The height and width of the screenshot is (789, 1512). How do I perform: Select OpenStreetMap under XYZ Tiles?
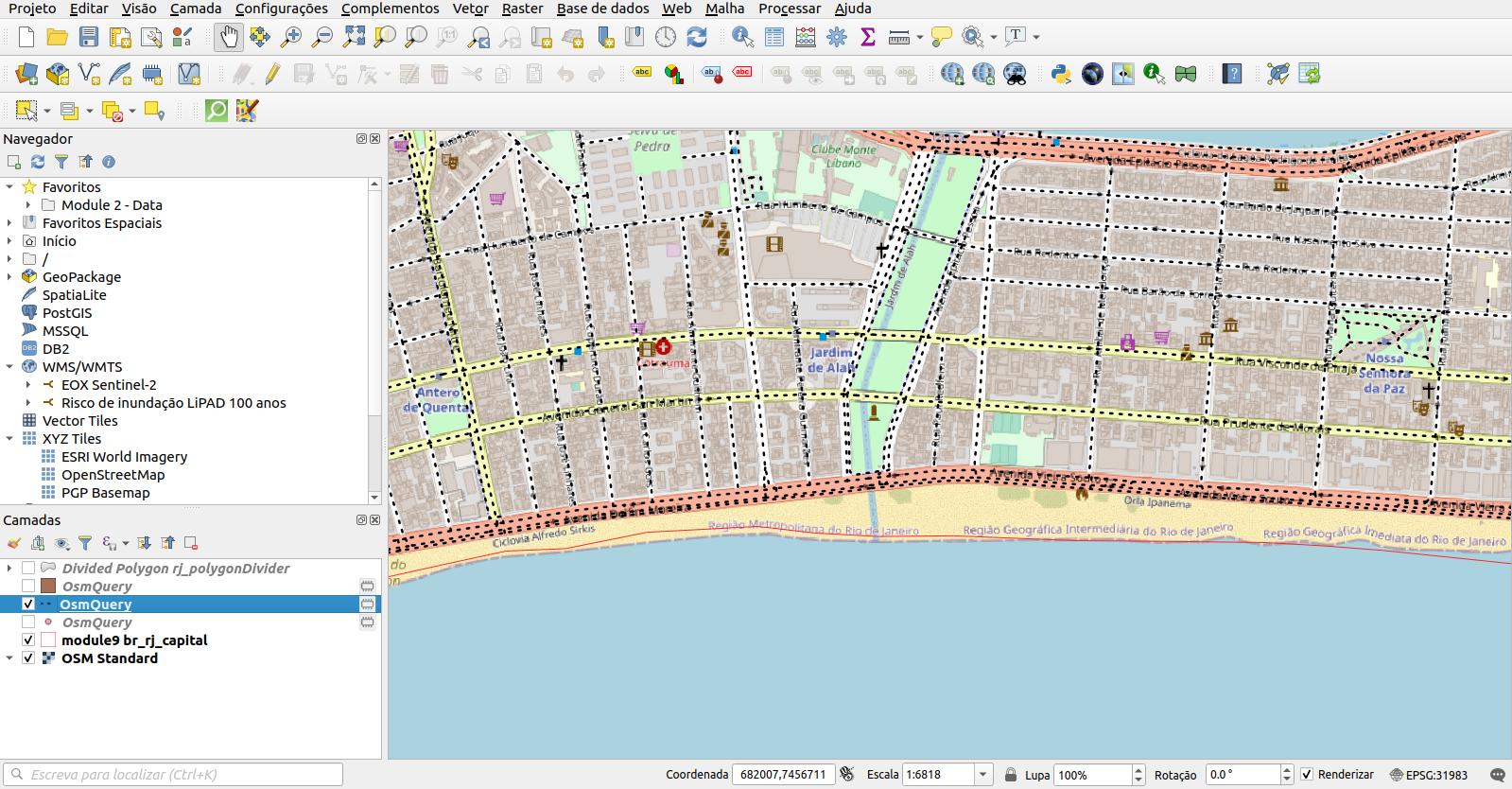pyautogui.click(x=113, y=475)
